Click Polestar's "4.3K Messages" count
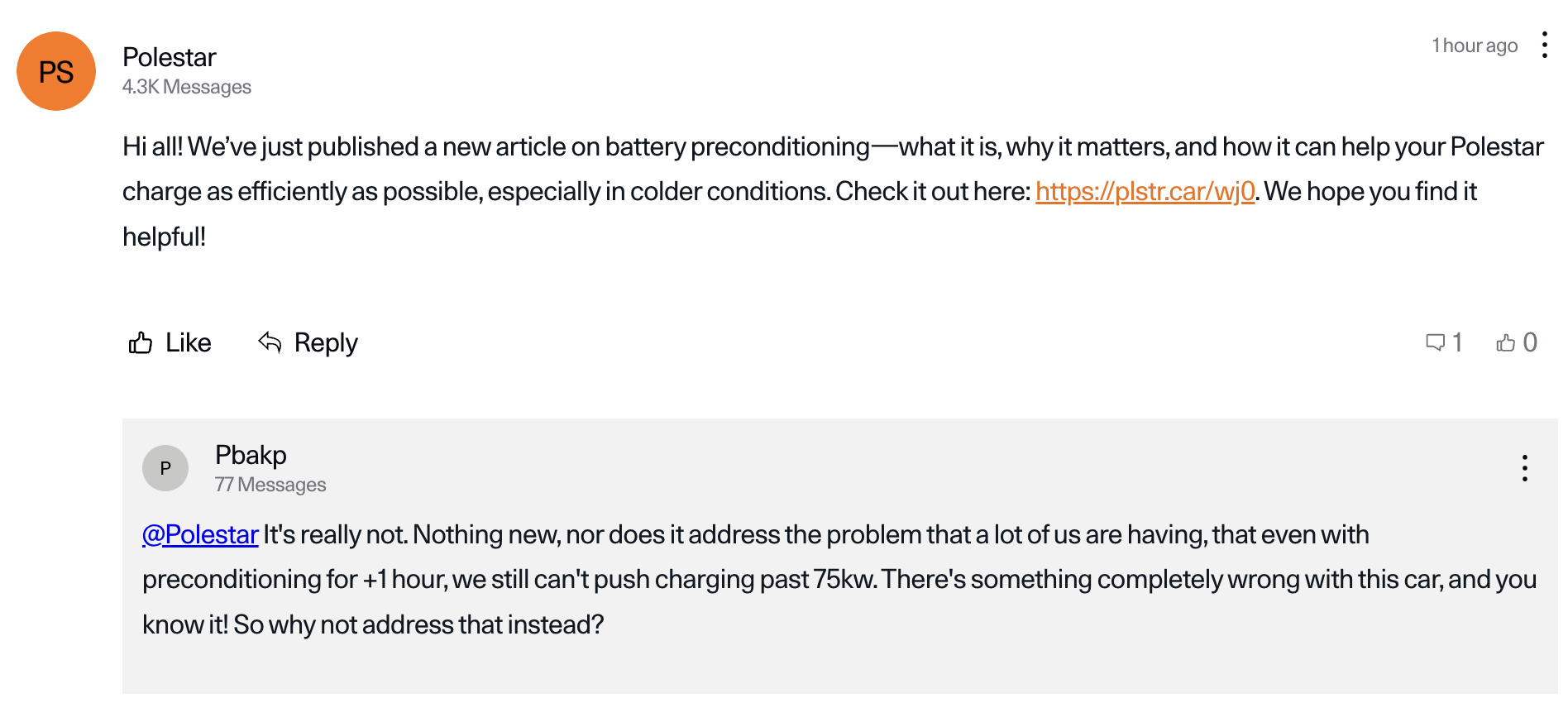Image resolution: width=1568 pixels, height=703 pixels. click(187, 87)
